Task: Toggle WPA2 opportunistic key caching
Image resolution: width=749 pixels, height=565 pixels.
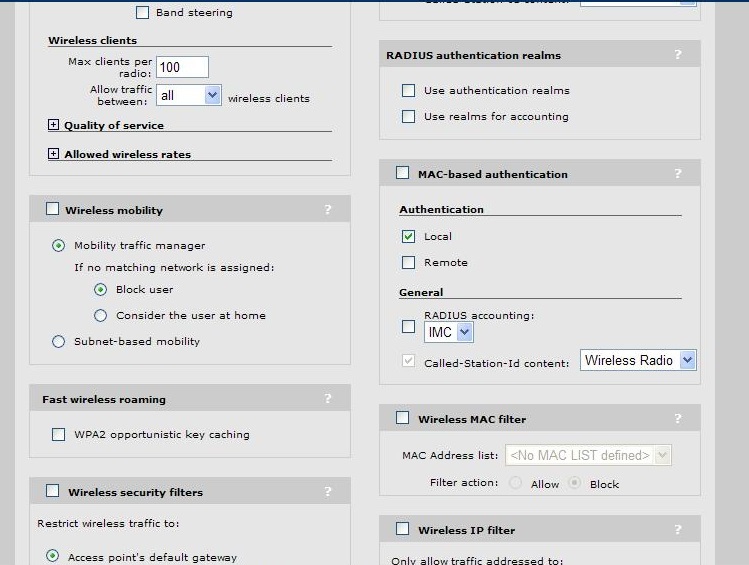Action: click(x=58, y=435)
